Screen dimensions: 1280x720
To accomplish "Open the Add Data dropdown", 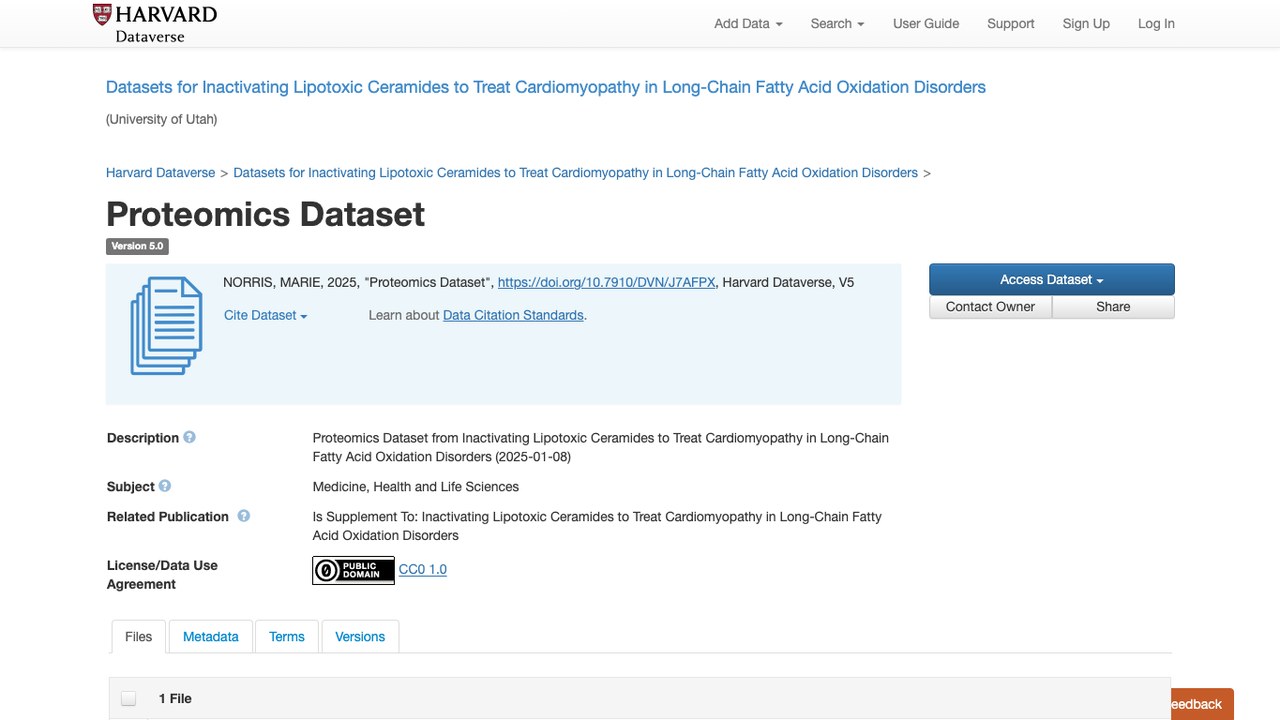I will (x=748, y=24).
